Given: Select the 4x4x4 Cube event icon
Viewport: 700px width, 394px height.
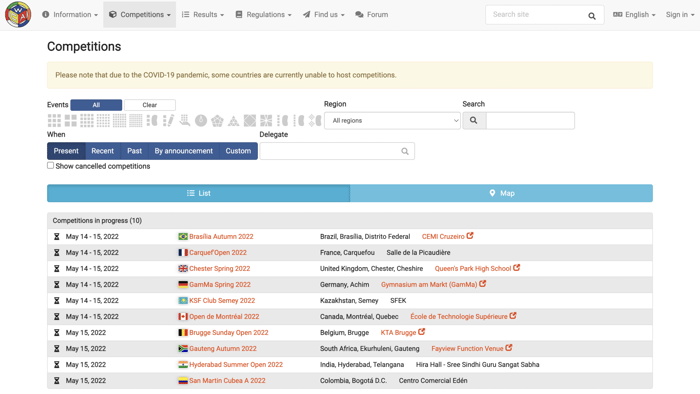Looking at the screenshot, I should pos(87,120).
